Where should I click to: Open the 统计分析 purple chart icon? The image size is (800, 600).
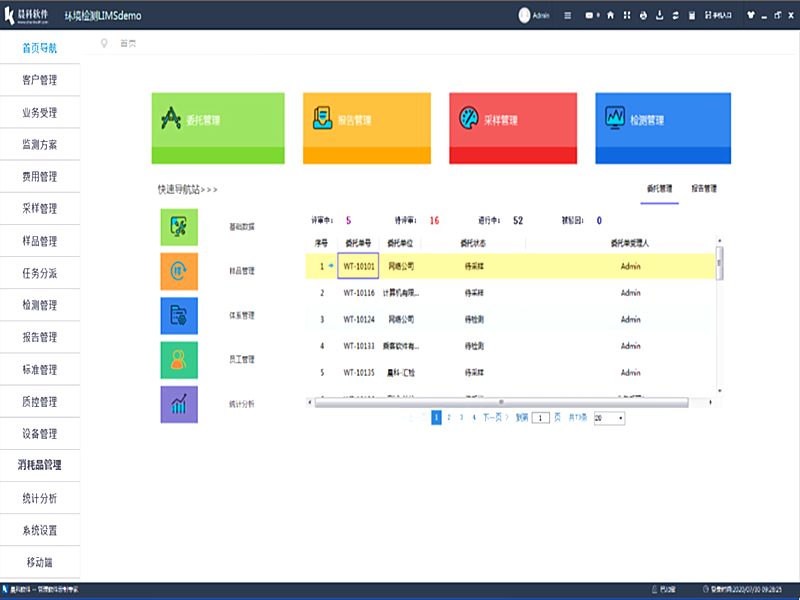[x=179, y=404]
